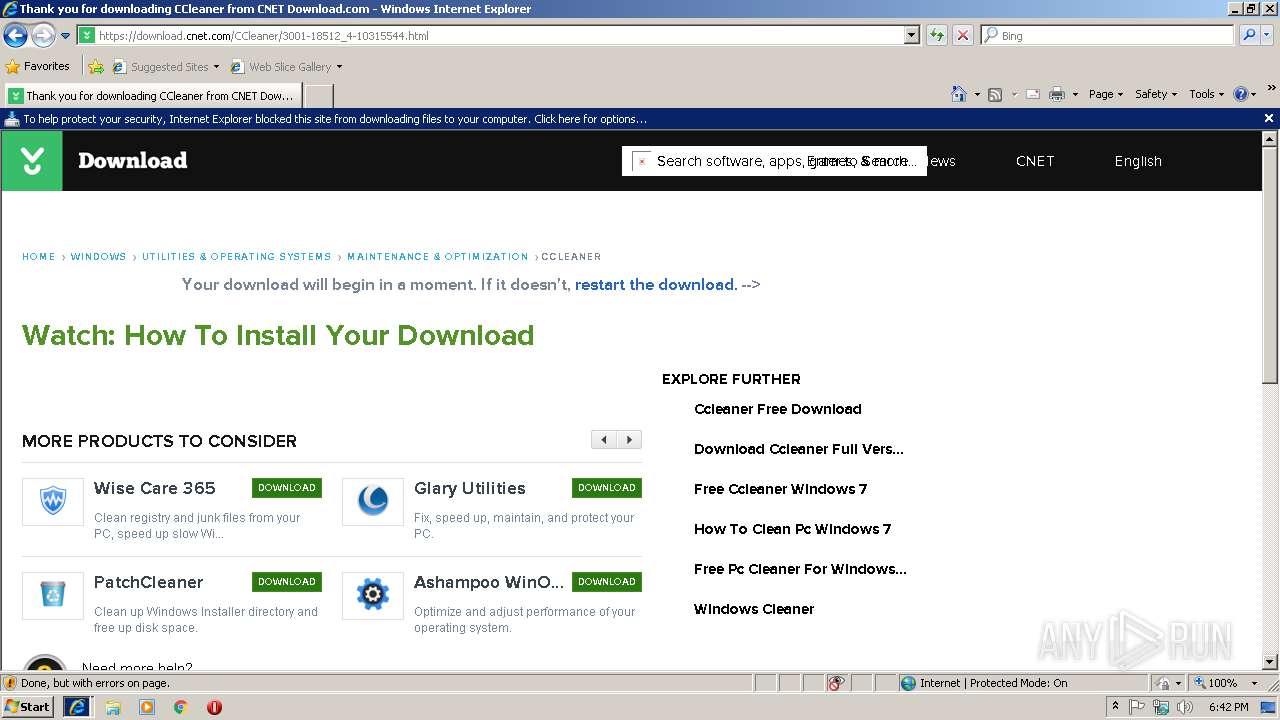Click previous products carousel arrow
The width and height of the screenshot is (1280, 720).
coord(604,440)
